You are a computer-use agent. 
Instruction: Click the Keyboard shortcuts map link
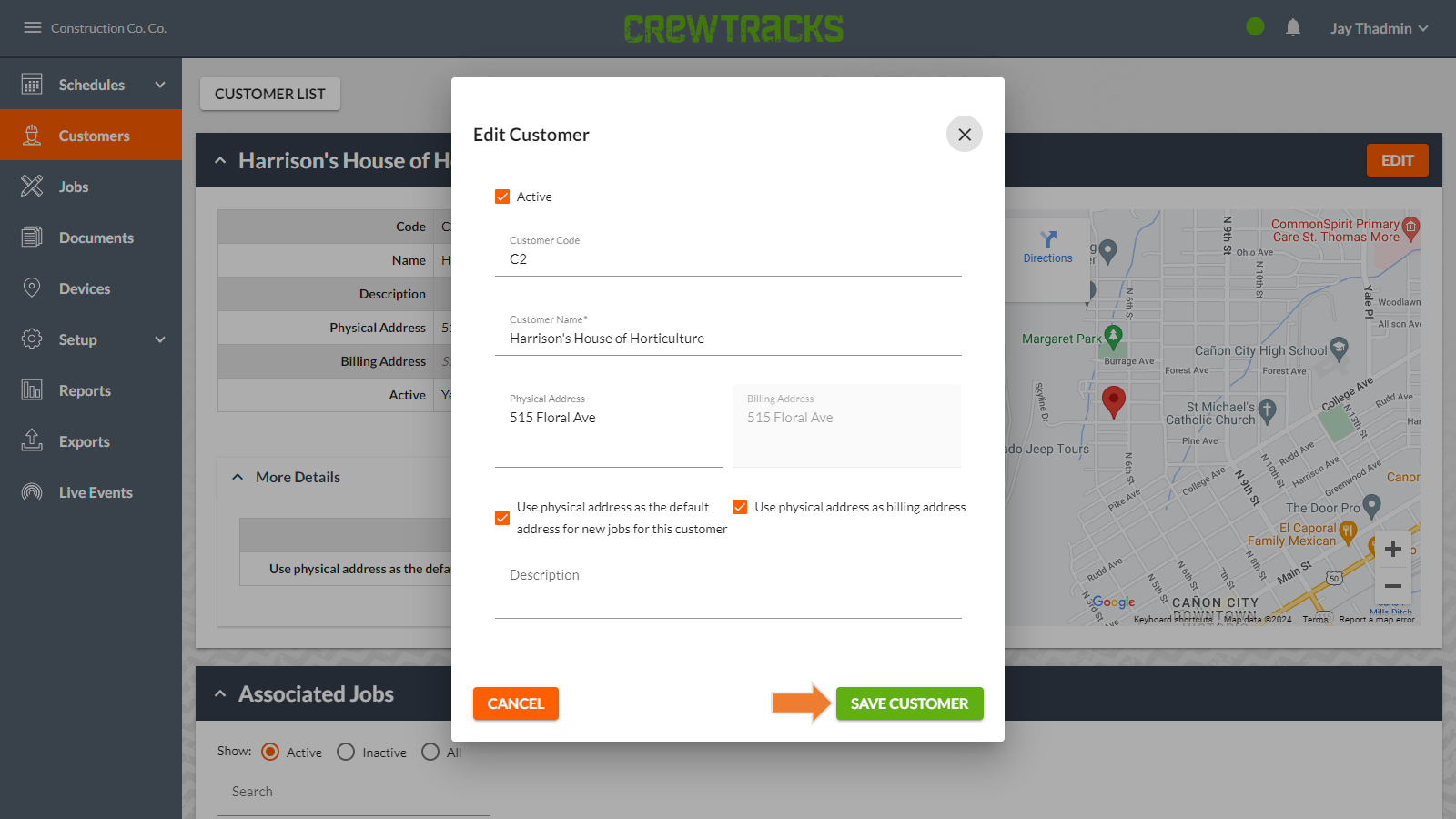pyautogui.click(x=1173, y=620)
